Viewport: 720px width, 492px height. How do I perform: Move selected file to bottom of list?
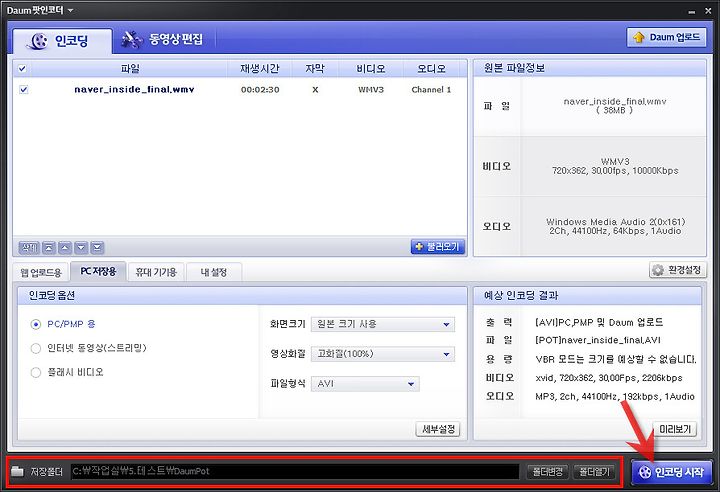coord(97,248)
